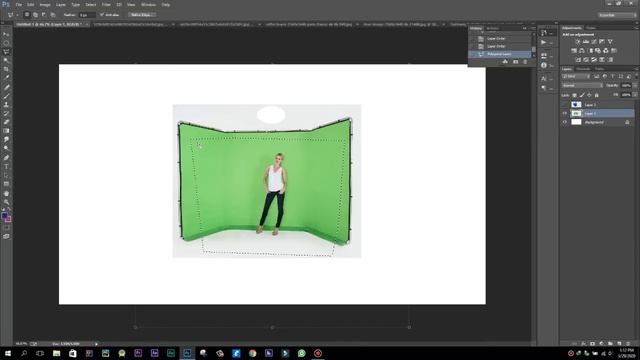Open the Fill slider dropdown arrow
This screenshot has height=360, width=640.
[x=635, y=95]
